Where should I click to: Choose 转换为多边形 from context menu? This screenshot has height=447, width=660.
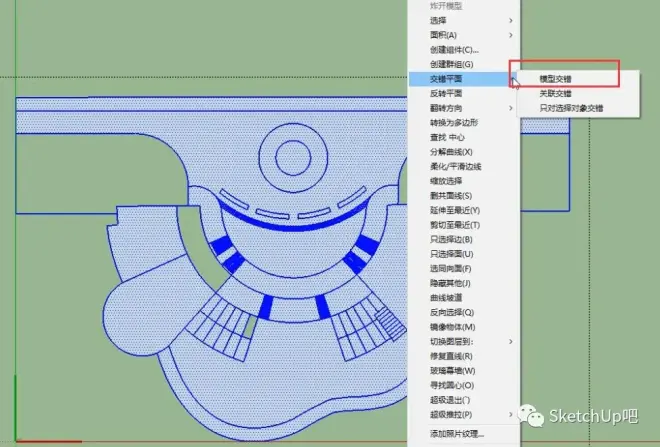(464, 122)
